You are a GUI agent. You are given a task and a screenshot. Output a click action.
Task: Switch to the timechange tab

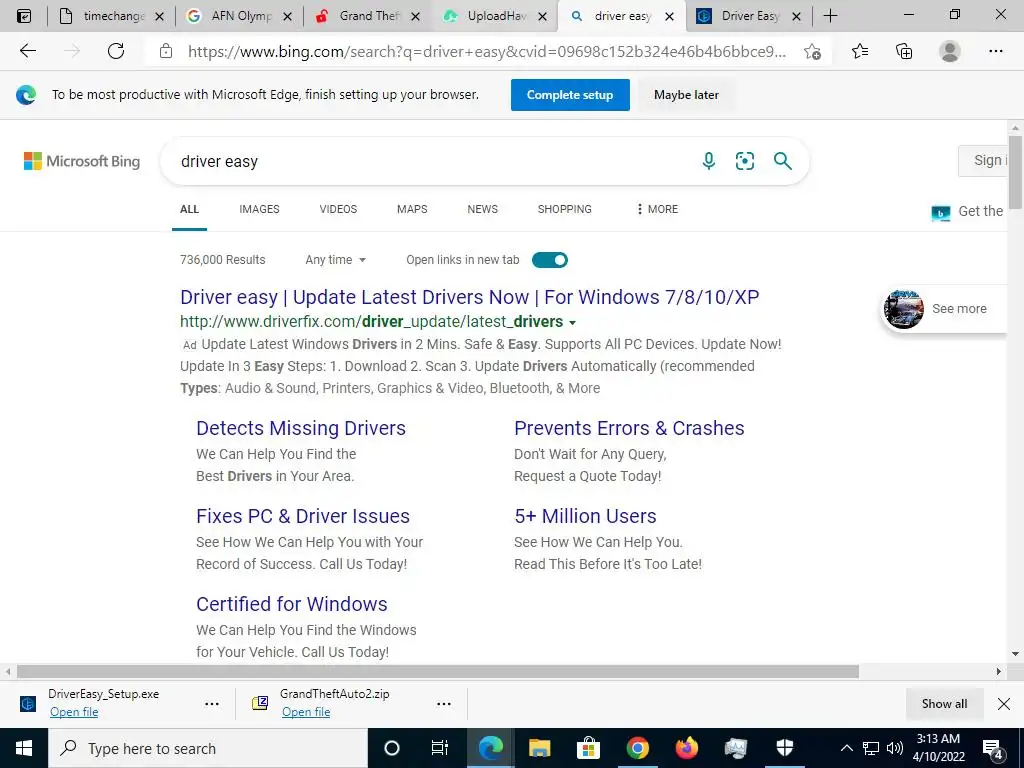tap(111, 16)
